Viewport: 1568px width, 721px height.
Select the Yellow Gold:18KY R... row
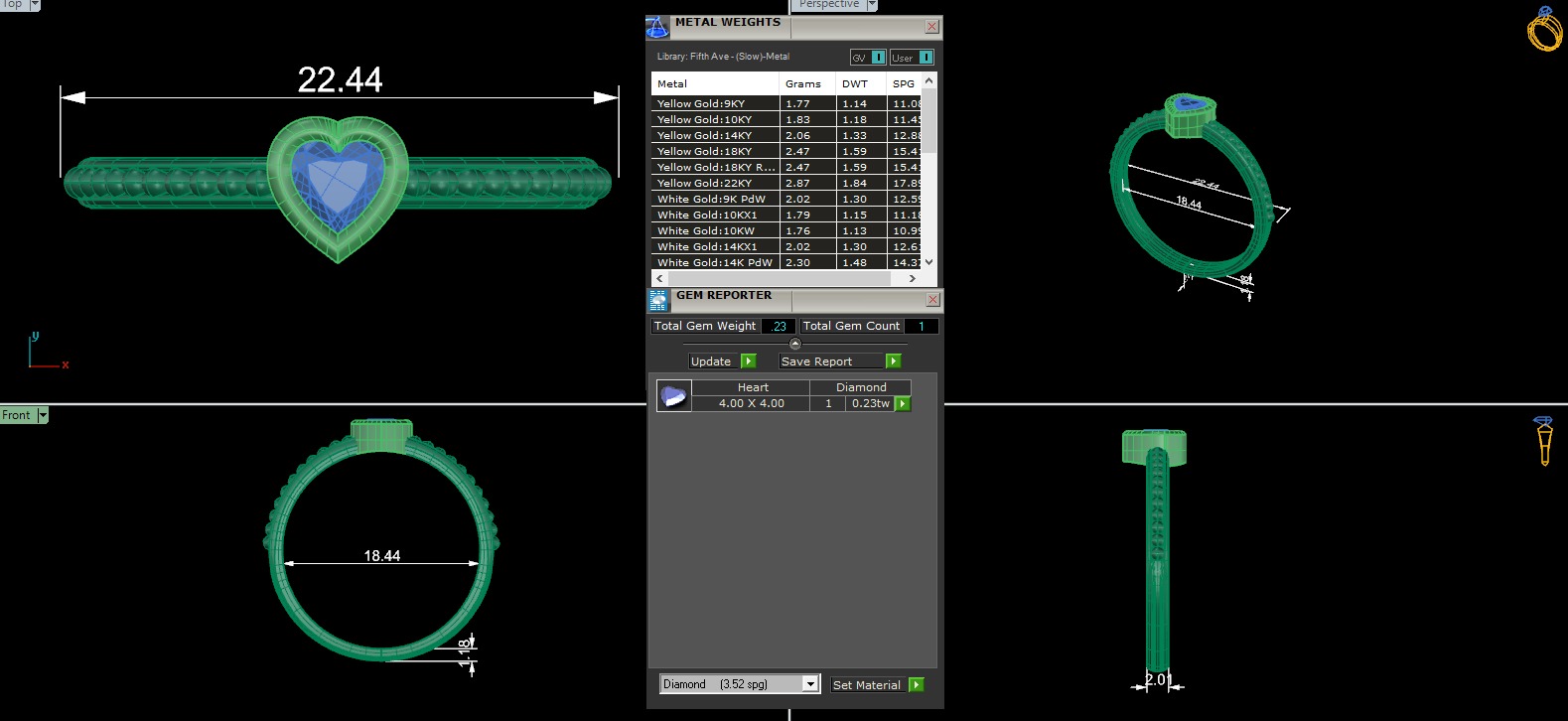[786, 167]
